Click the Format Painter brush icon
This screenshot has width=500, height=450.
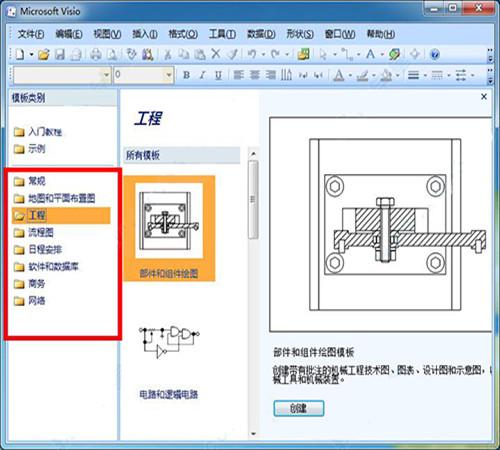[x=232, y=54]
